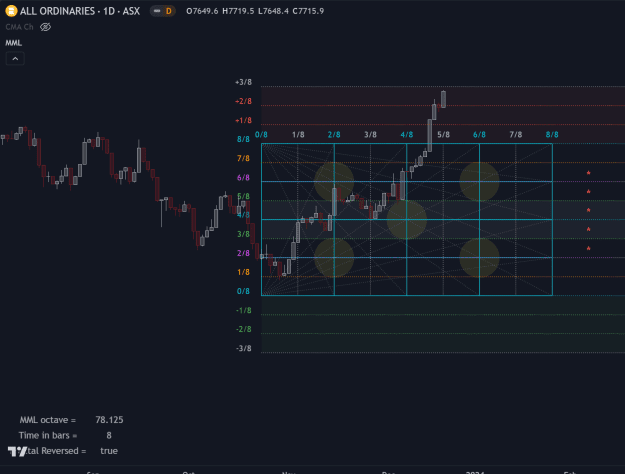This screenshot has width=625, height=474.
Task: Click the -1/8 level label
Action: (243, 310)
